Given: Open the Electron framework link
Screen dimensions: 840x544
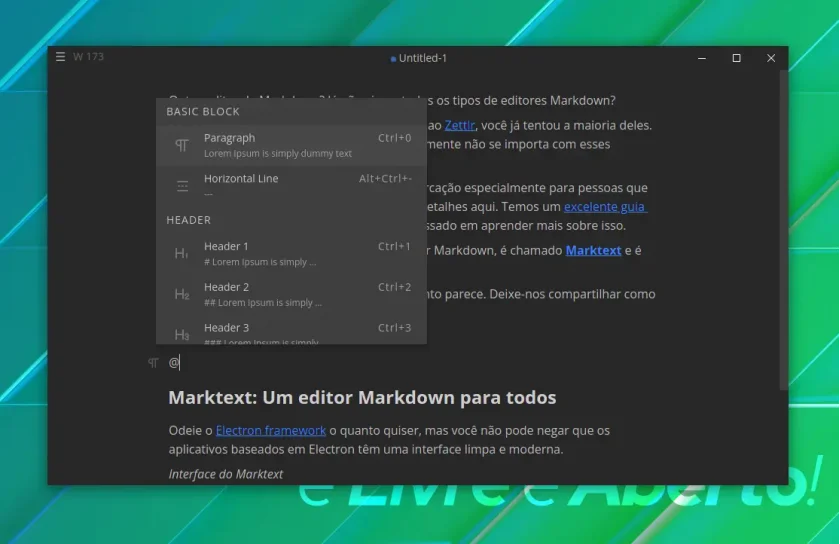Looking at the screenshot, I should tap(271, 430).
